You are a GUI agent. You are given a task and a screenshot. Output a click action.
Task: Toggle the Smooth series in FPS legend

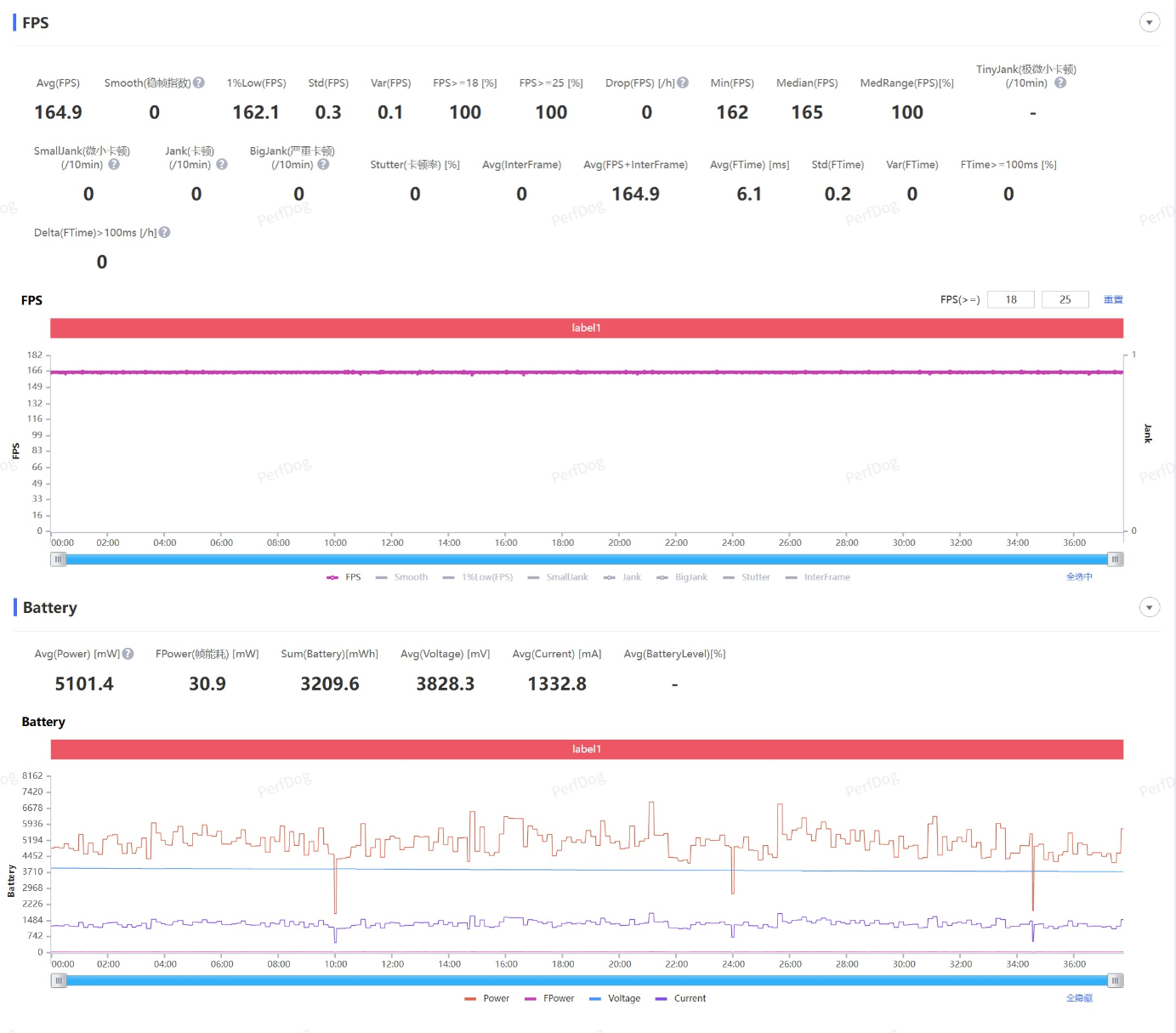pos(402,577)
